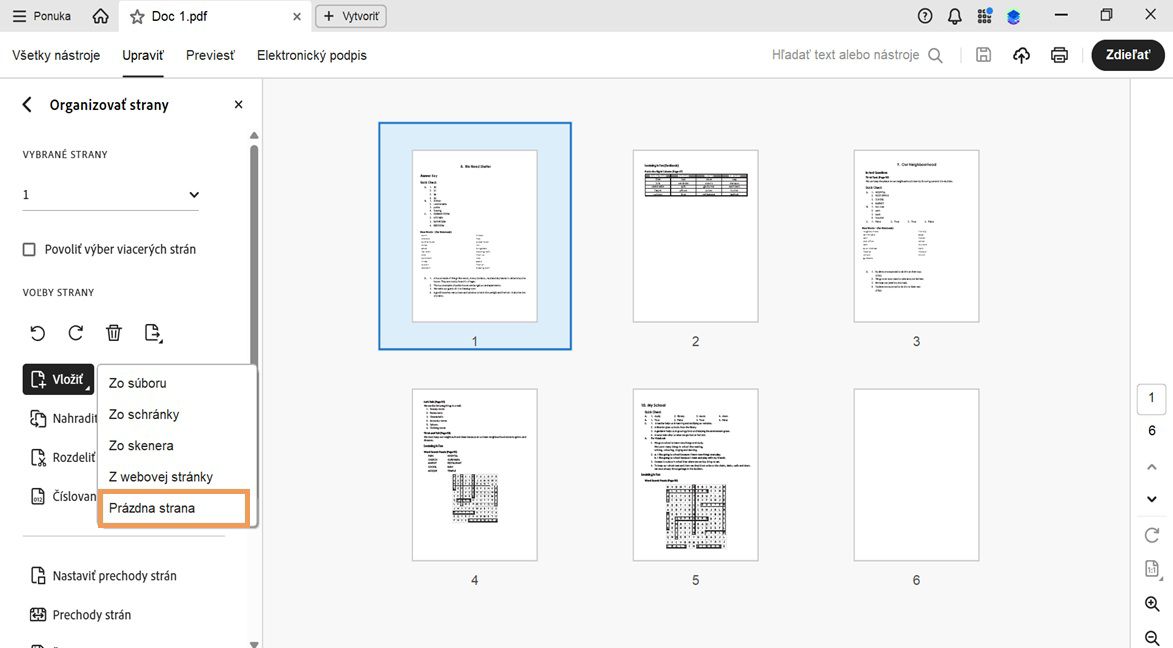
Task: Go back from Organizovať strany panel
Action: [27, 105]
